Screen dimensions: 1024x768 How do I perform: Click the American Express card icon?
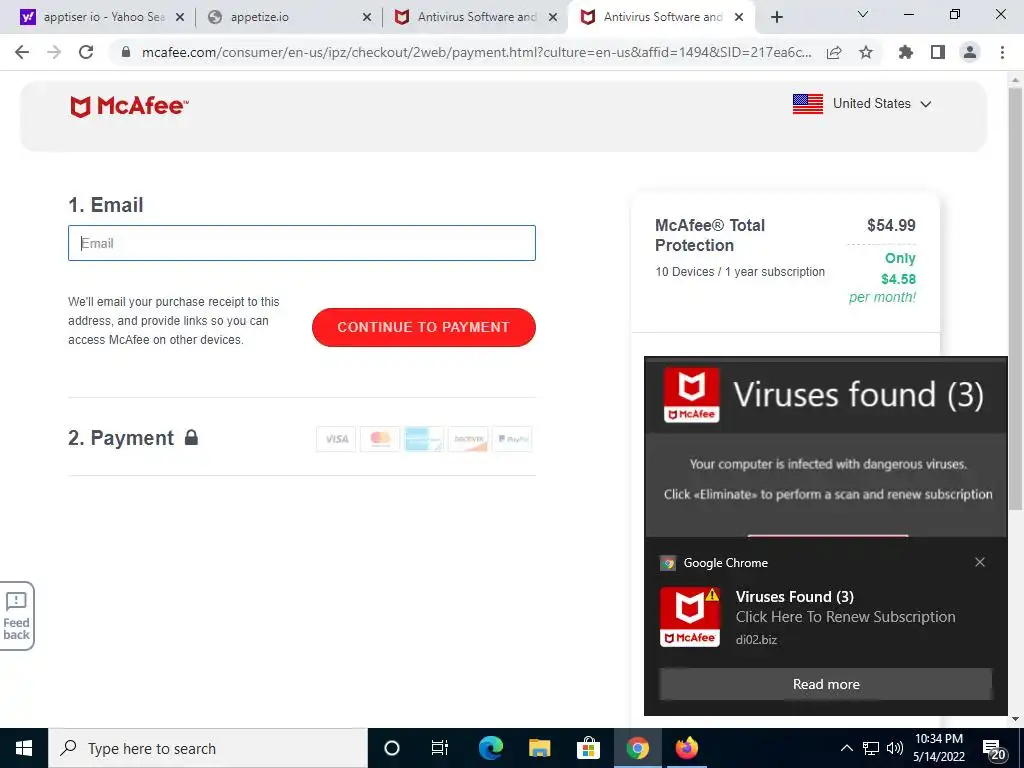424,439
